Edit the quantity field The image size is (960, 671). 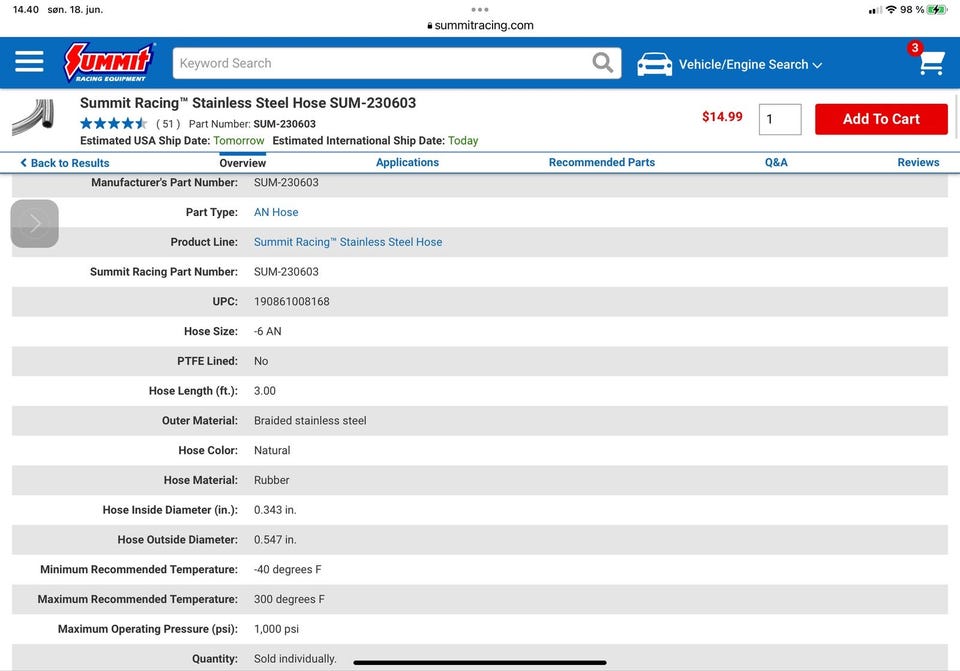[780, 119]
